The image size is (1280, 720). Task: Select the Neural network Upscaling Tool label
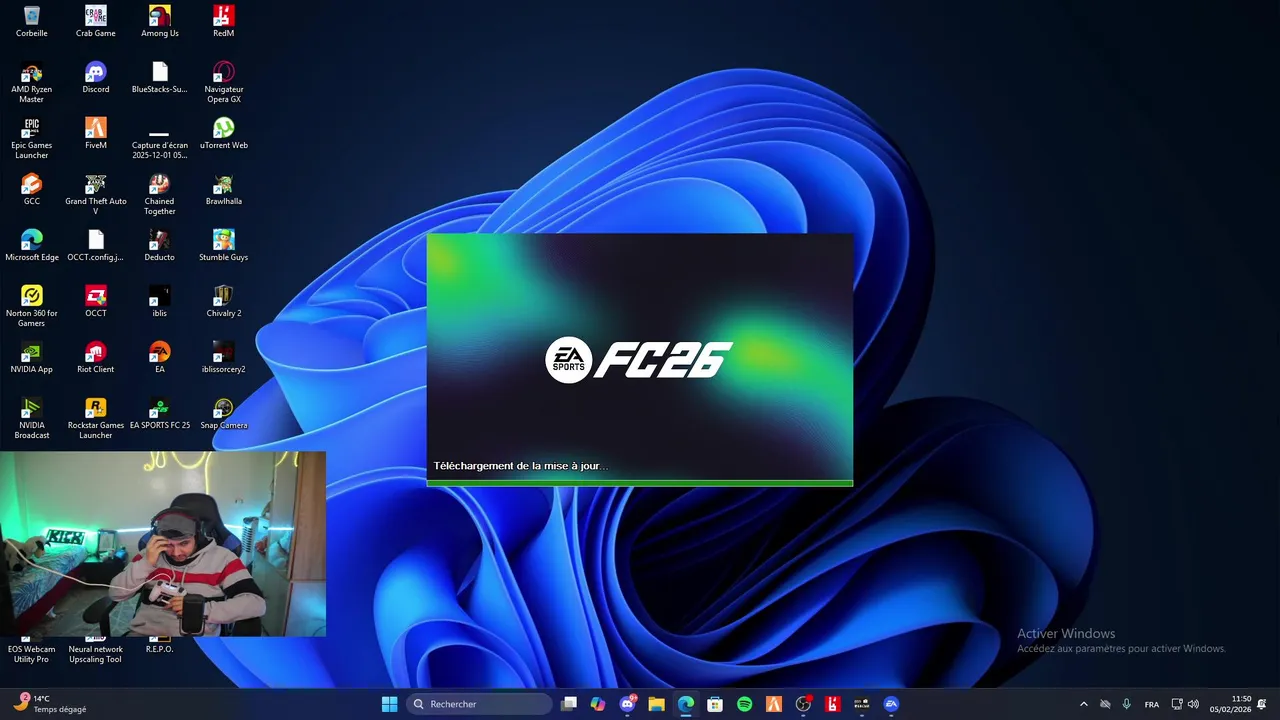(95, 654)
